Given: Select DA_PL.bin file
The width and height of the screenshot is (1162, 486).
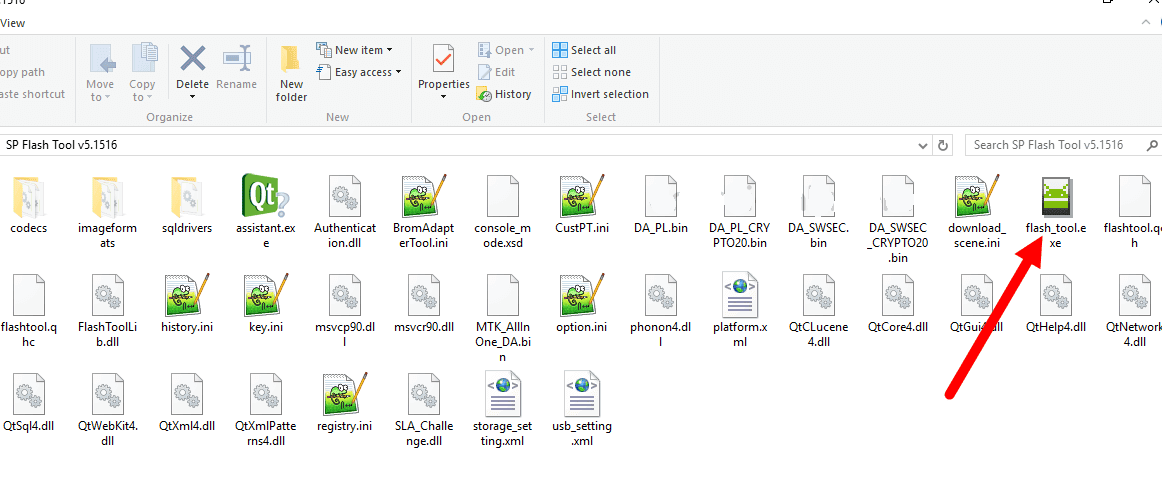Looking at the screenshot, I should click(661, 206).
